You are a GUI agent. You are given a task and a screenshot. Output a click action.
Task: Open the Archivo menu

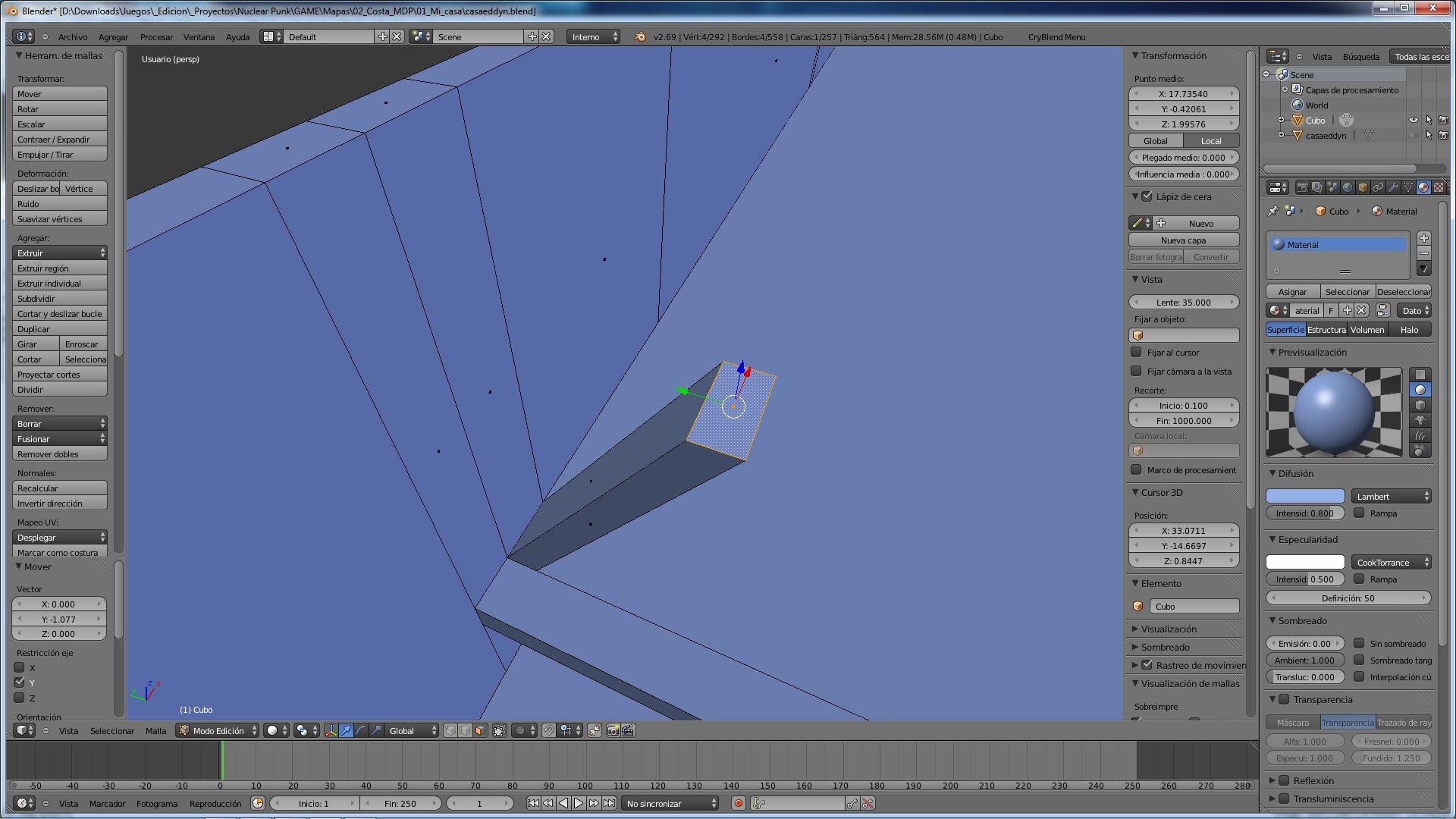pyautogui.click(x=72, y=36)
